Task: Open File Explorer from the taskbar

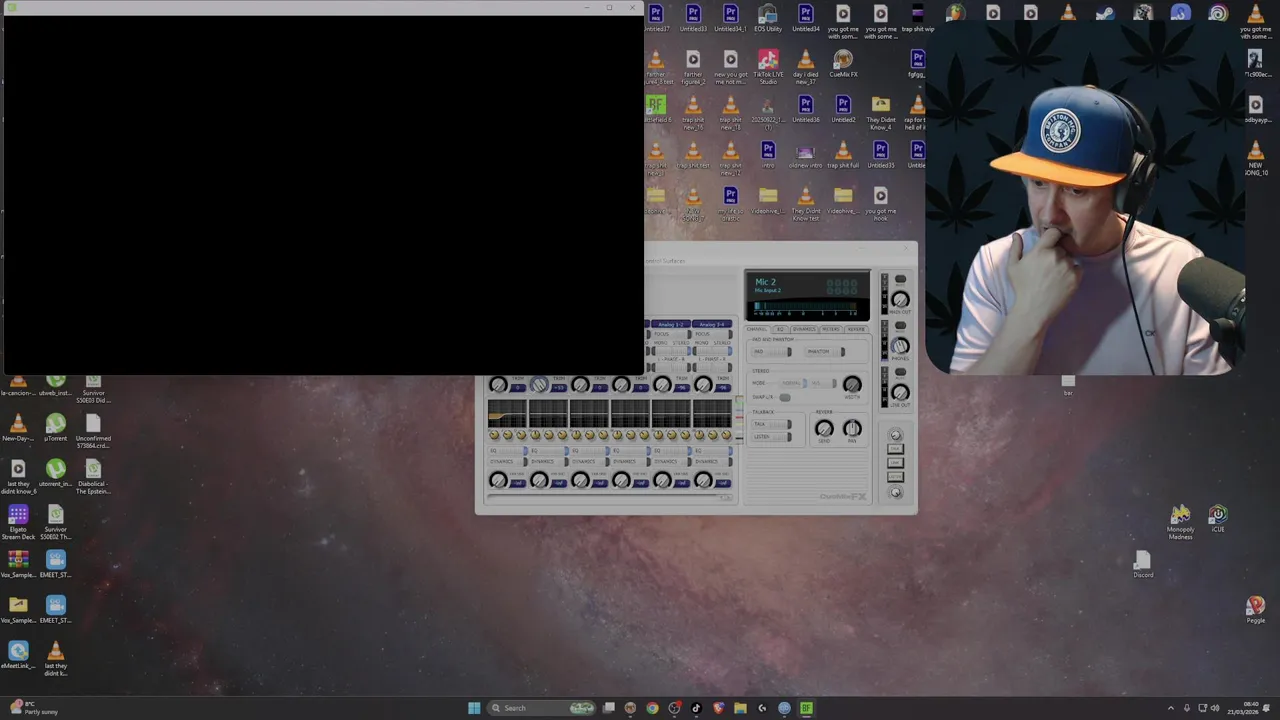Action: pyautogui.click(x=740, y=708)
